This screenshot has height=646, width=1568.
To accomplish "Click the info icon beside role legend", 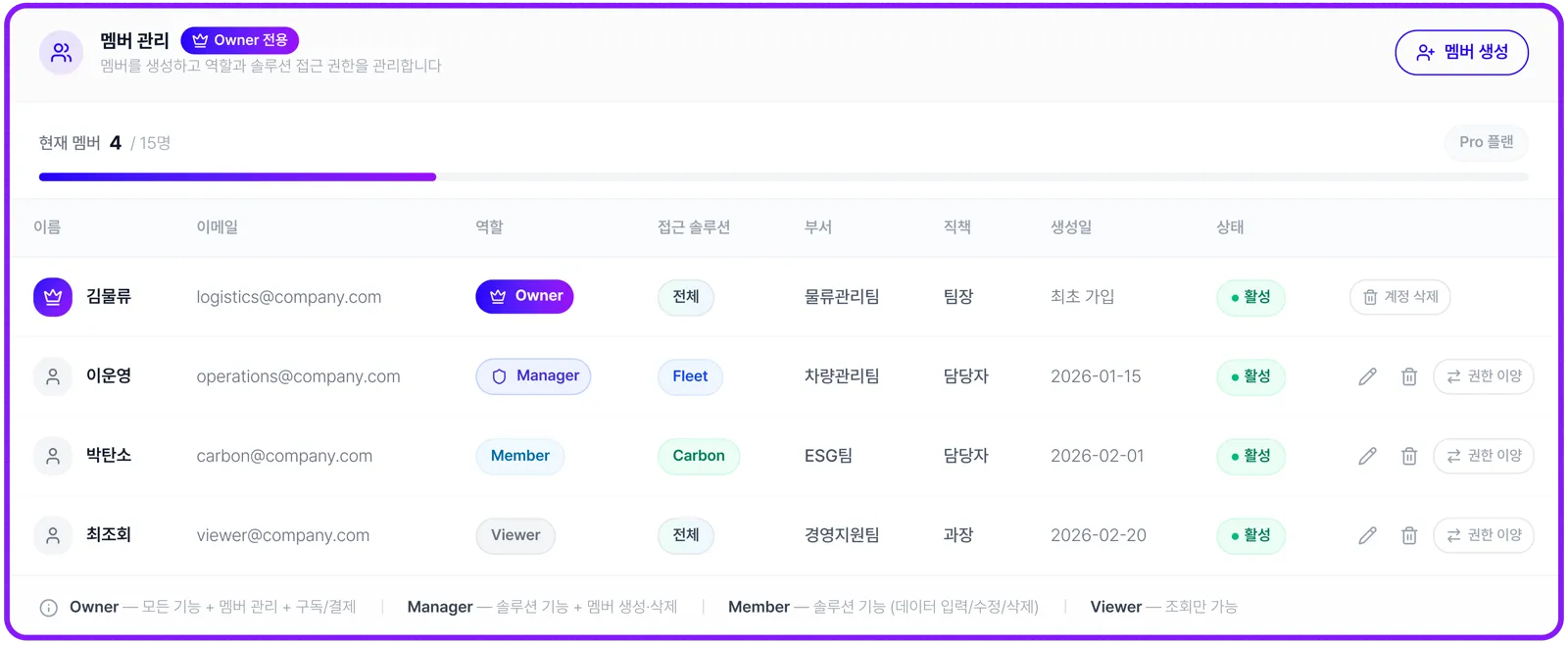I will [48, 608].
